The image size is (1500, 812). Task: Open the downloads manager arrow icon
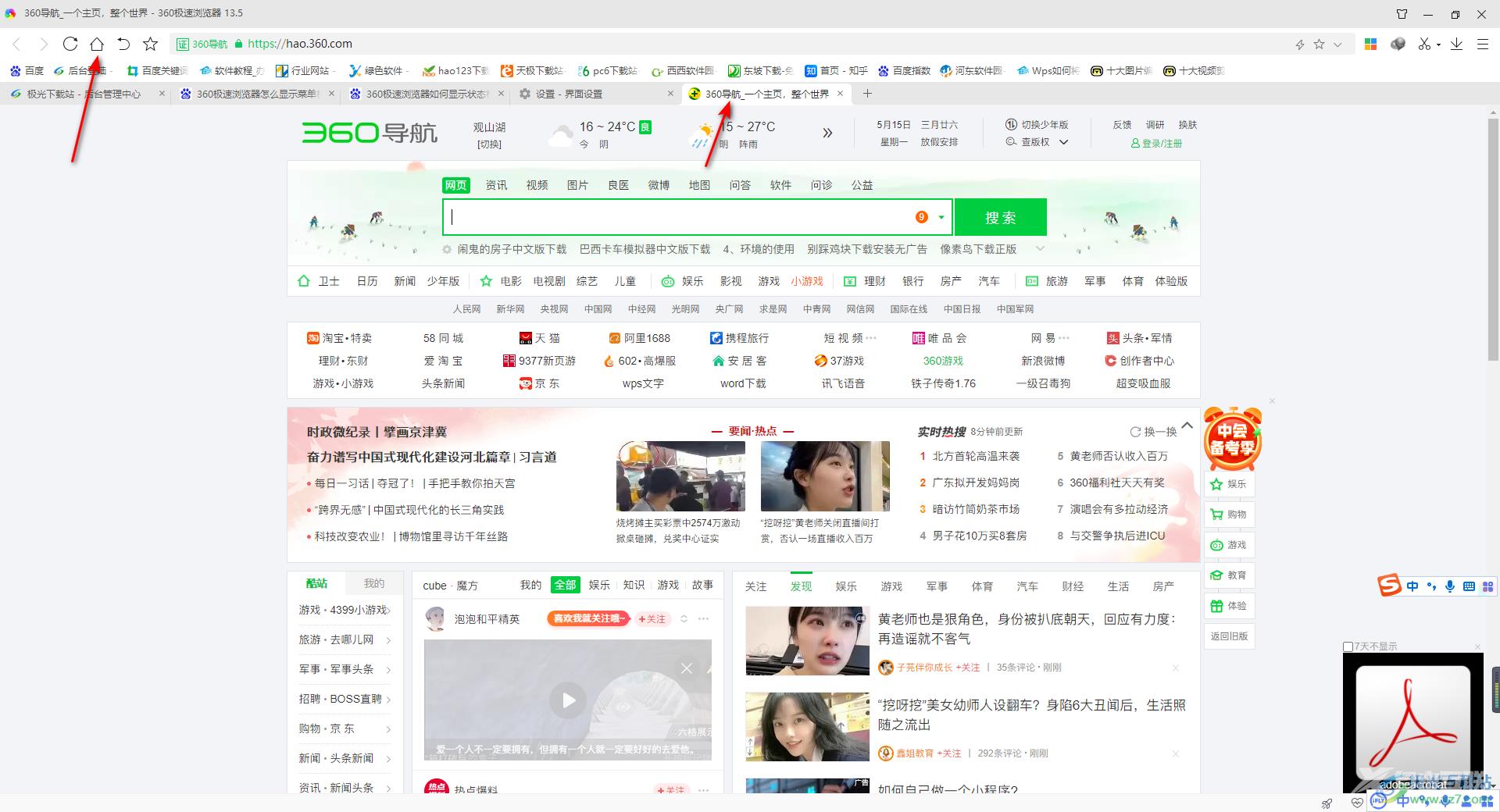(x=1456, y=45)
